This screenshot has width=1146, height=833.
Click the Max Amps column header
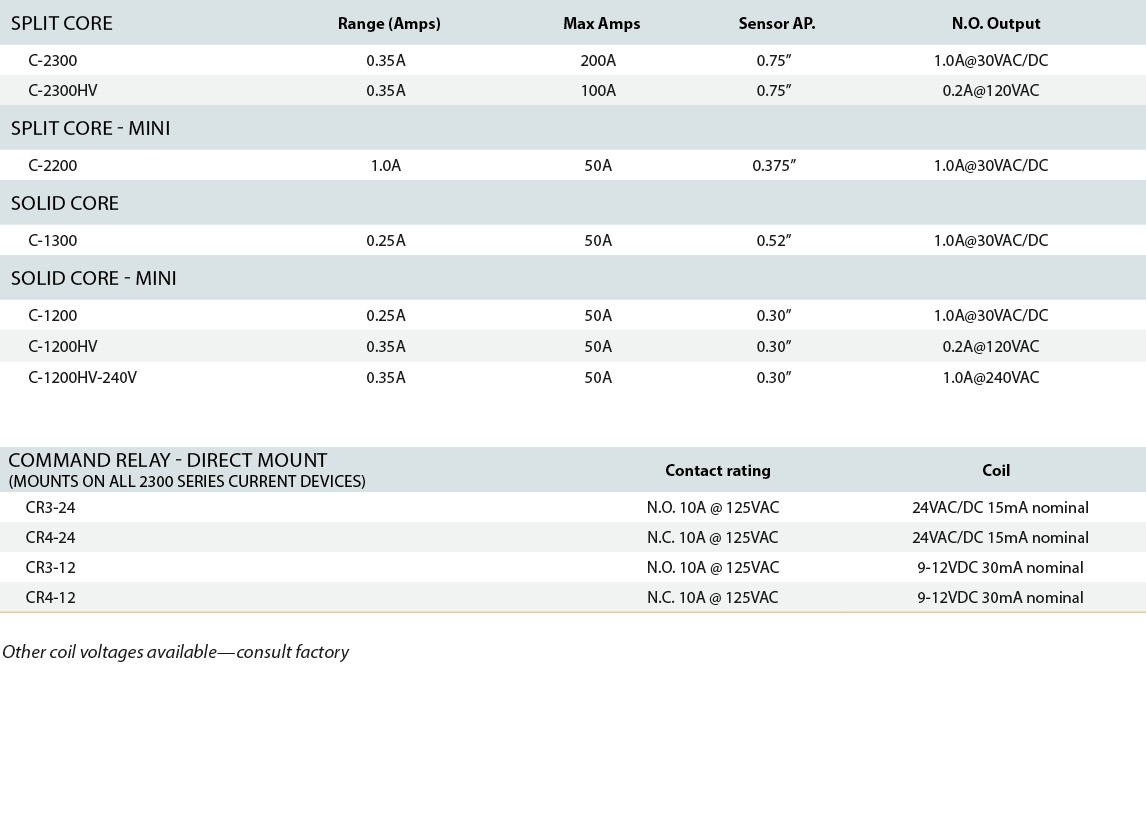pyautogui.click(x=602, y=23)
